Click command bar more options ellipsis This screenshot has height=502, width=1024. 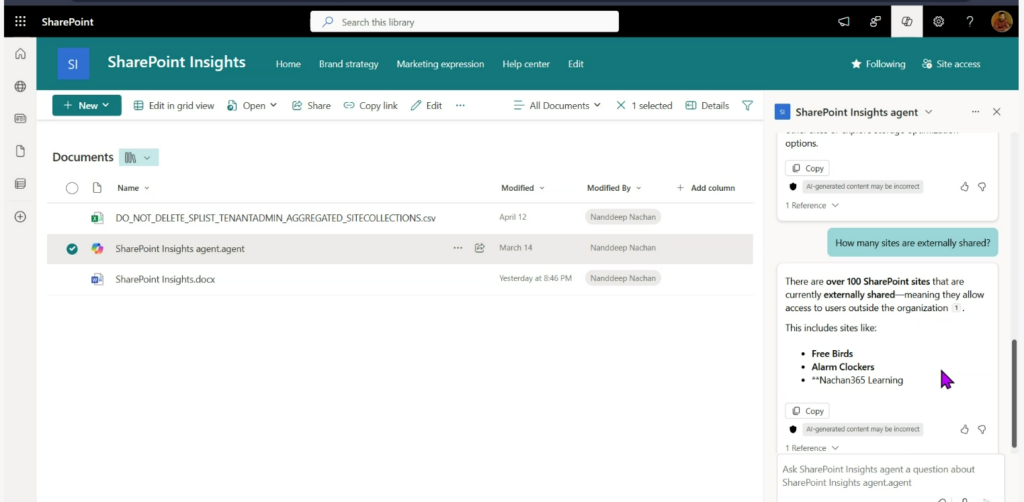click(460, 105)
